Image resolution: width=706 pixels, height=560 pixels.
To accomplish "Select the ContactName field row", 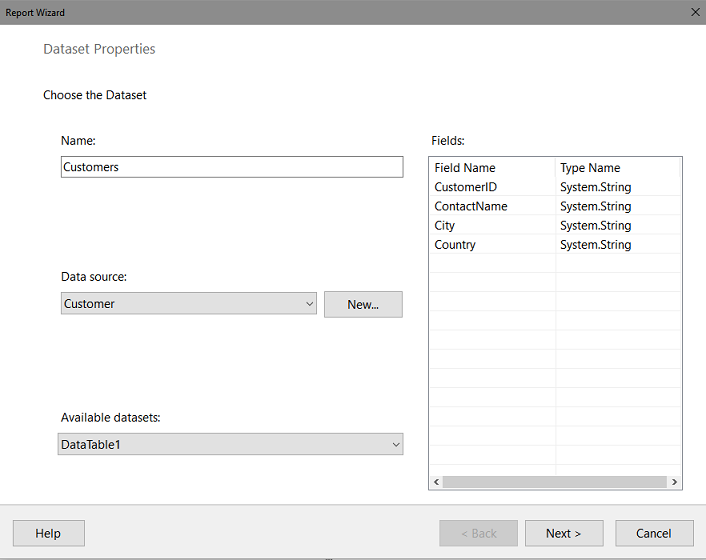I will [x=555, y=206].
